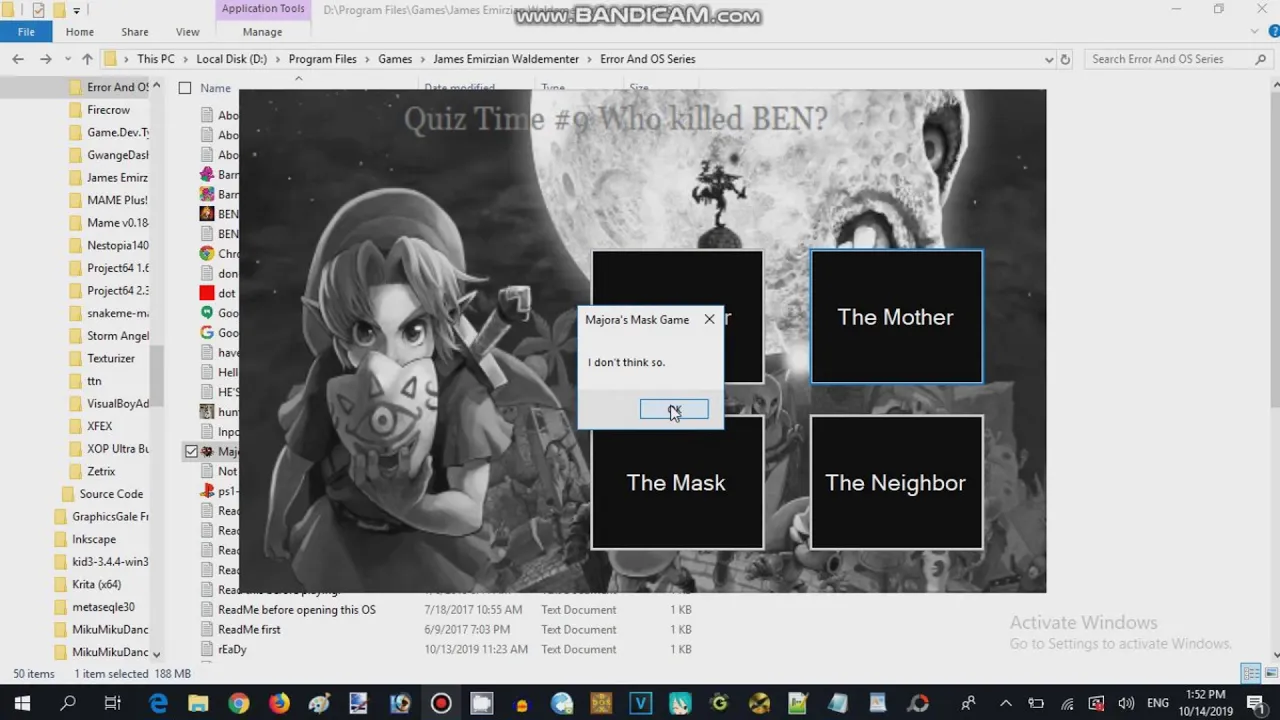Go forward with the Explorer forward arrow
Screen dimensions: 1280x720
[x=45, y=59]
